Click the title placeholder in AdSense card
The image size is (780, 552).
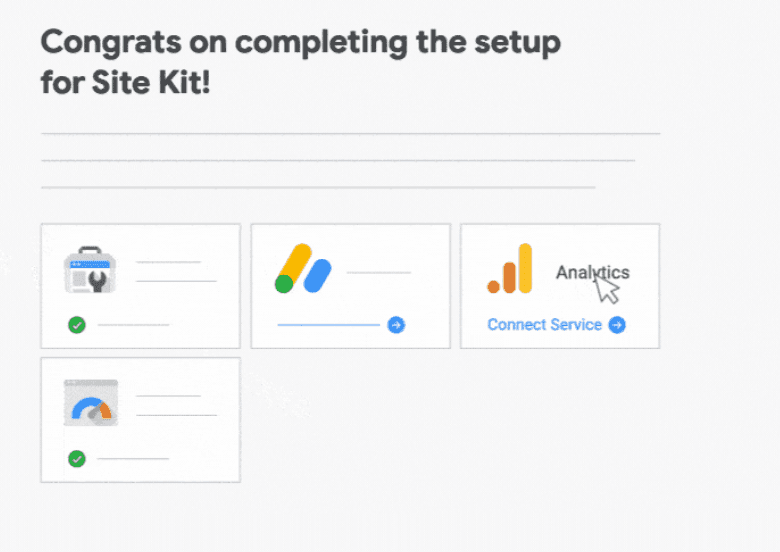click(x=379, y=273)
